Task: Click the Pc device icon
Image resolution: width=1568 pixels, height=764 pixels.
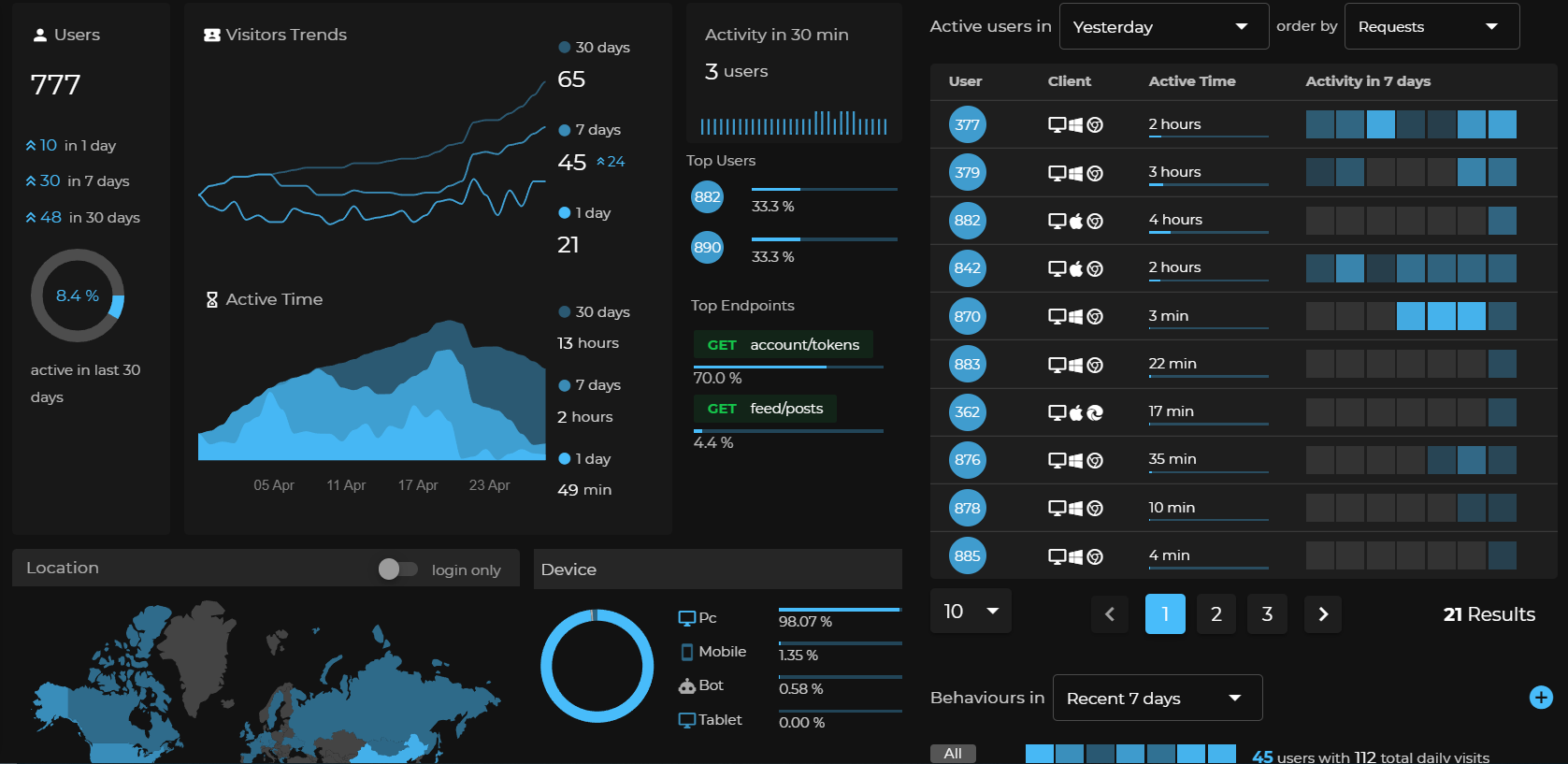Action: 687,618
